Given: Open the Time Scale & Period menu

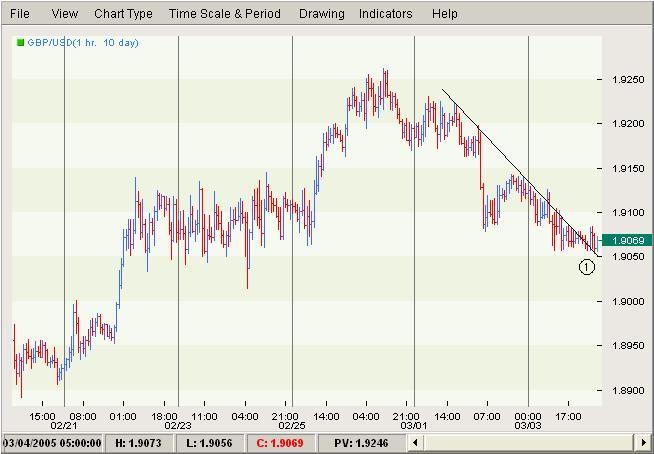Looking at the screenshot, I should coord(224,14).
